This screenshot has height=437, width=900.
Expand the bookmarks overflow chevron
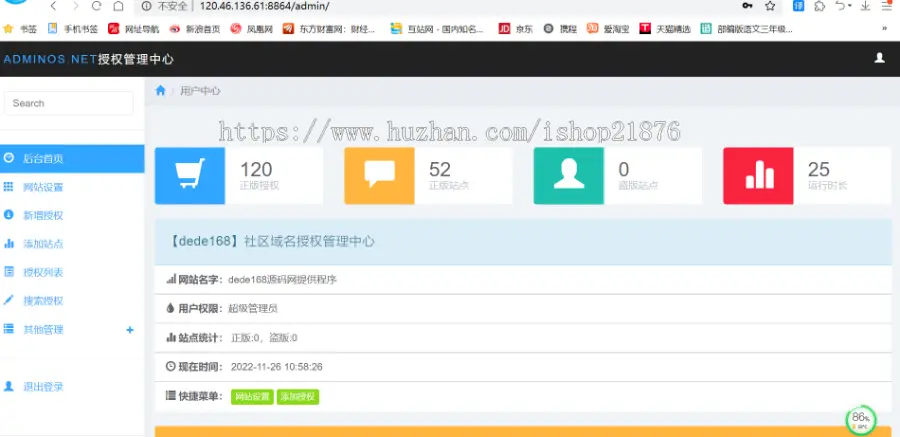pyautogui.click(x=885, y=29)
